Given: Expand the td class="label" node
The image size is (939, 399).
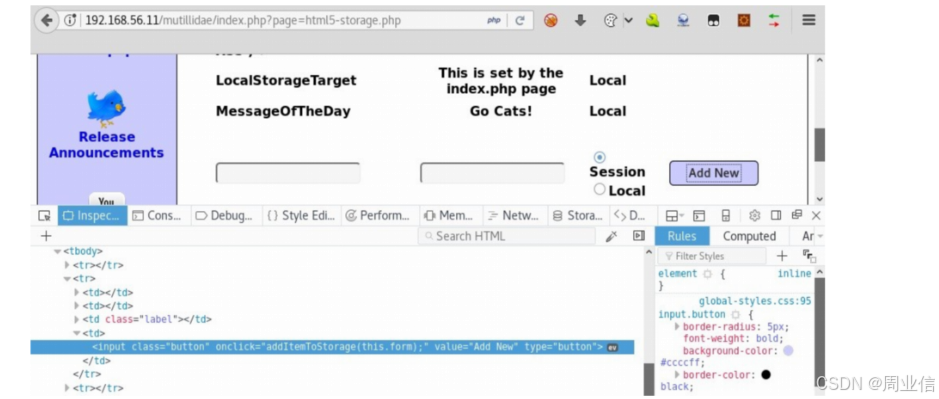Looking at the screenshot, I should (x=77, y=319).
